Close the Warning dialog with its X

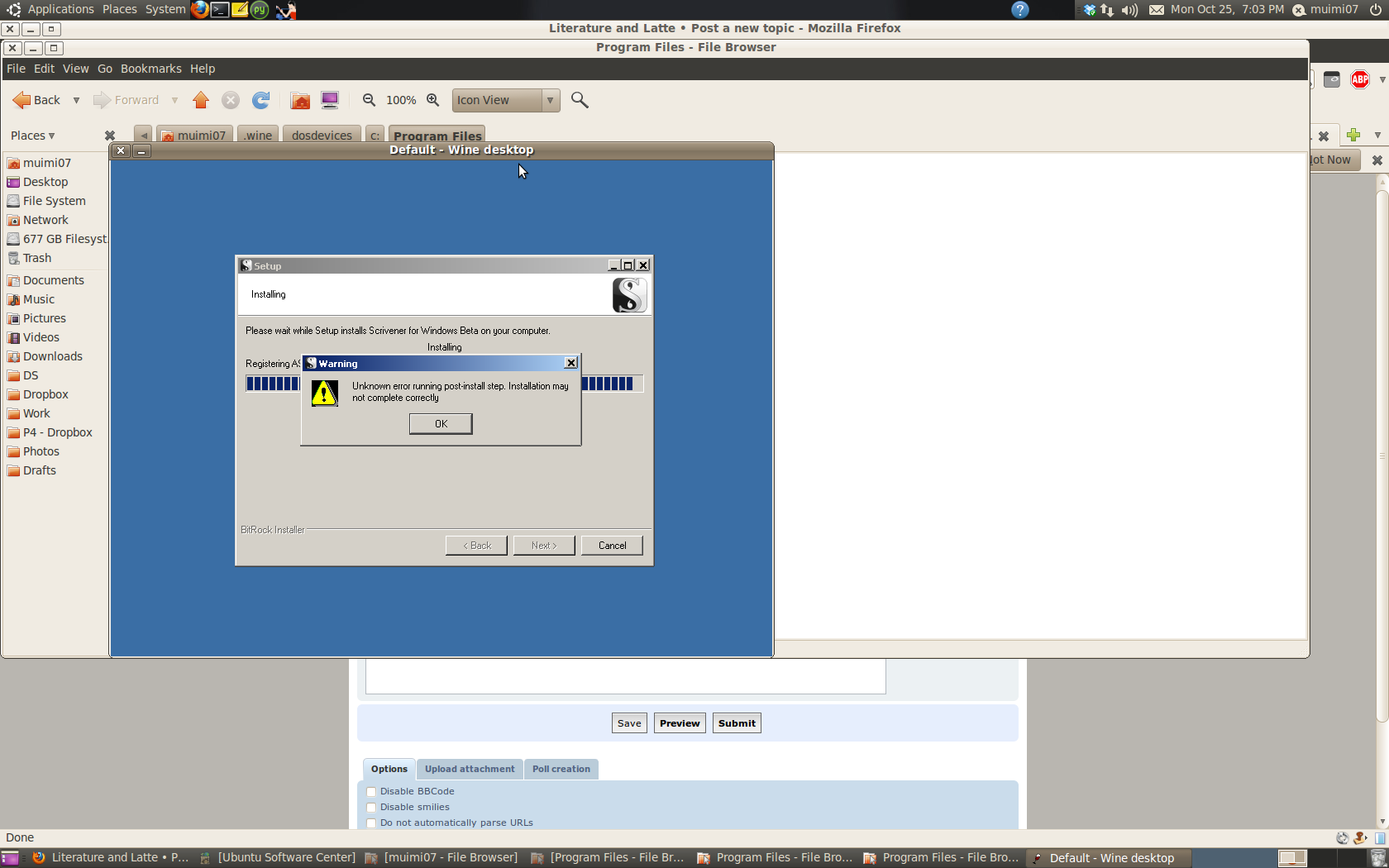(570, 363)
